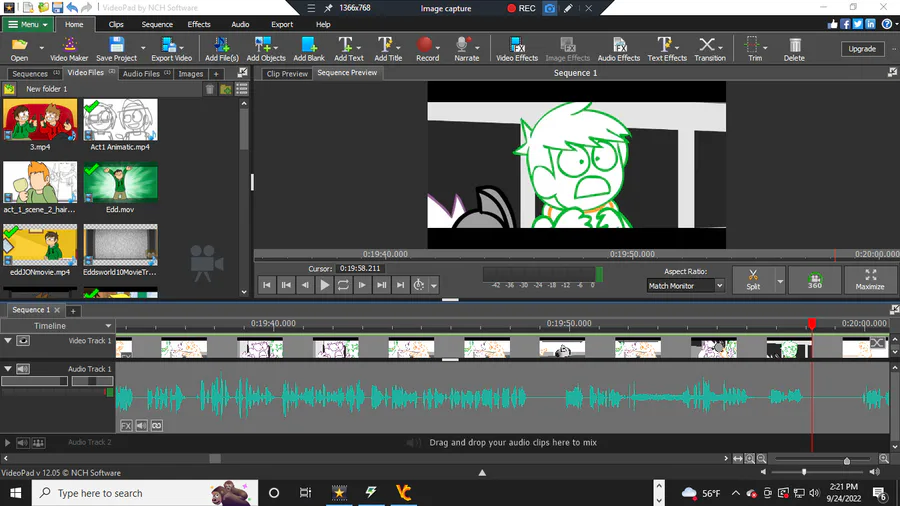Click the new folder icon in the bin toolbar
Image resolution: width=900 pixels, height=506 pixels.
226,89
